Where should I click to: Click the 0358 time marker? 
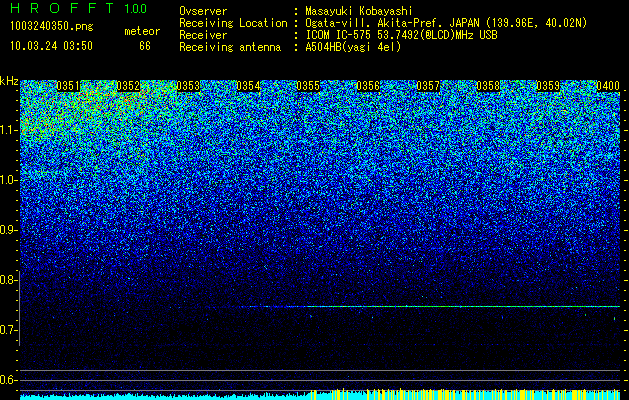point(488,86)
